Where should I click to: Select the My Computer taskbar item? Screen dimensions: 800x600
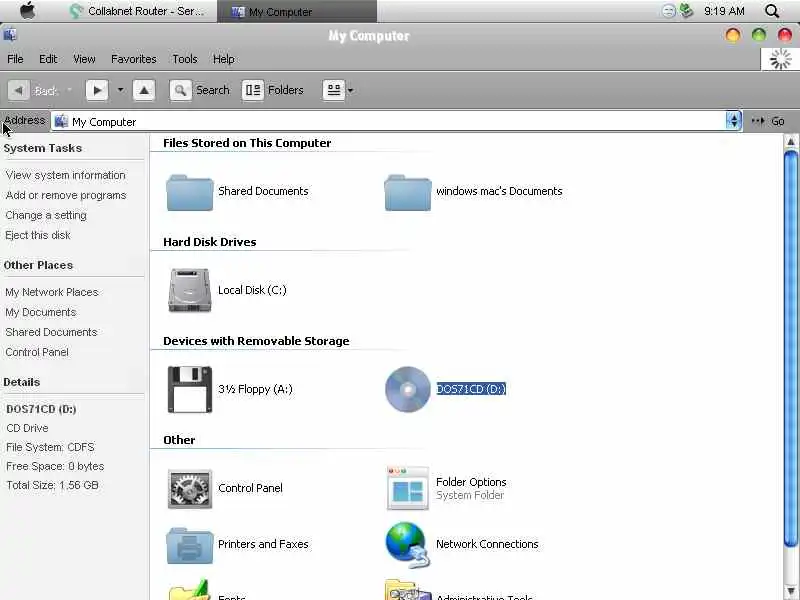click(297, 11)
